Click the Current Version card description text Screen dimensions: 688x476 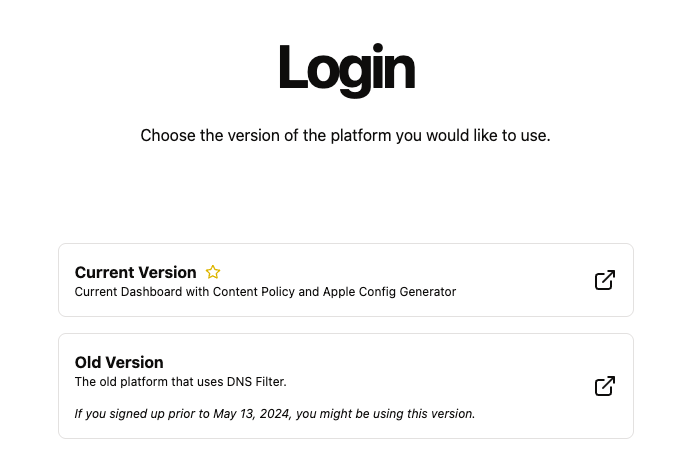click(265, 292)
